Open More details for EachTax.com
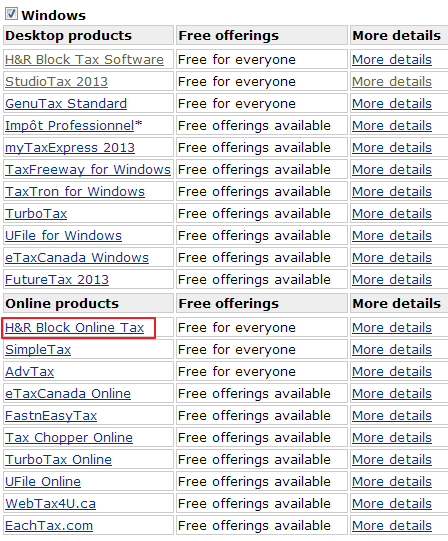The image size is (448, 541). click(392, 526)
